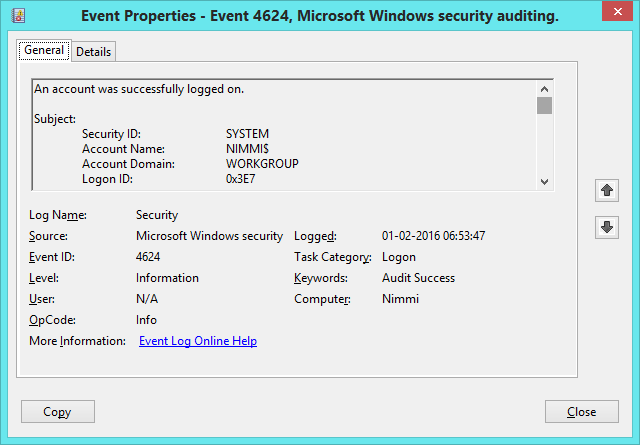Image resolution: width=642 pixels, height=445 pixels.
Task: Click the Level value Information
Action: point(167,278)
